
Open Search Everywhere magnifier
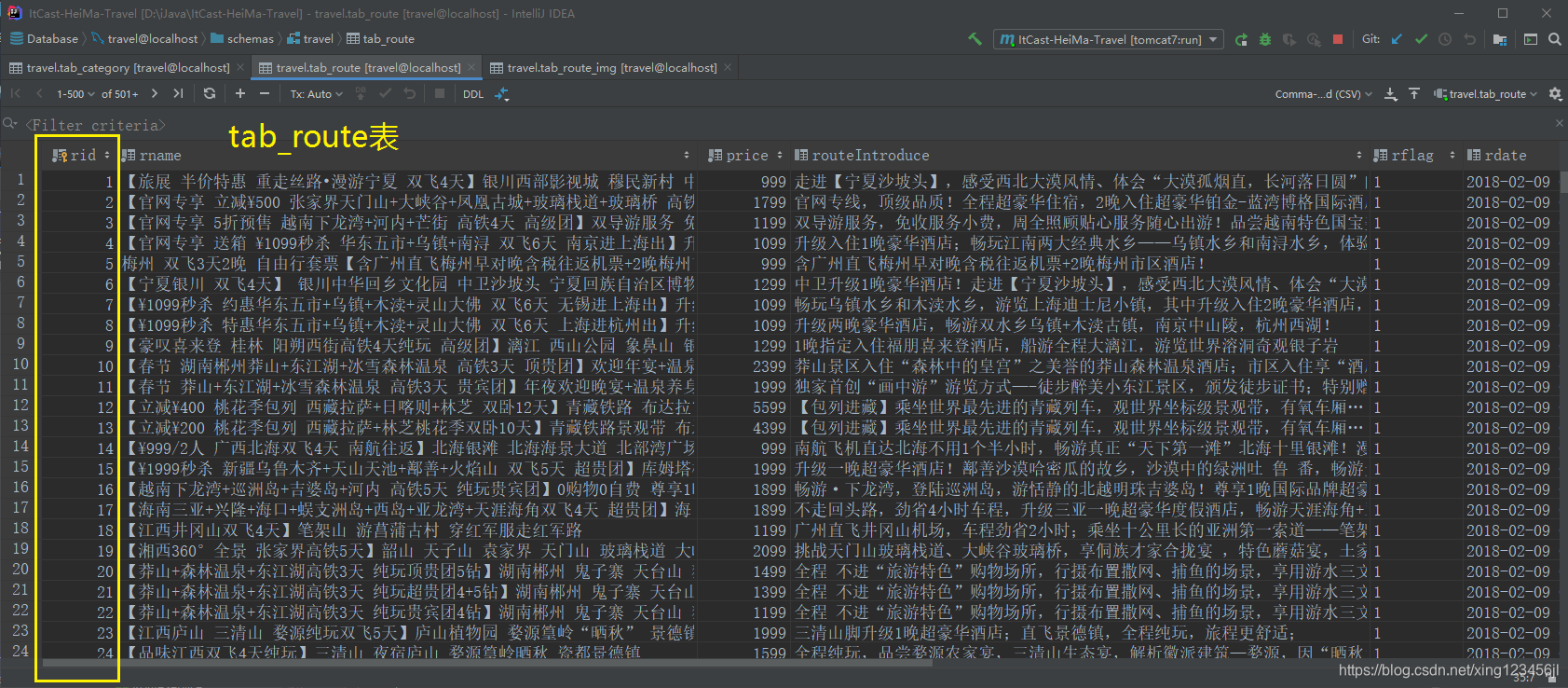coord(1555,39)
